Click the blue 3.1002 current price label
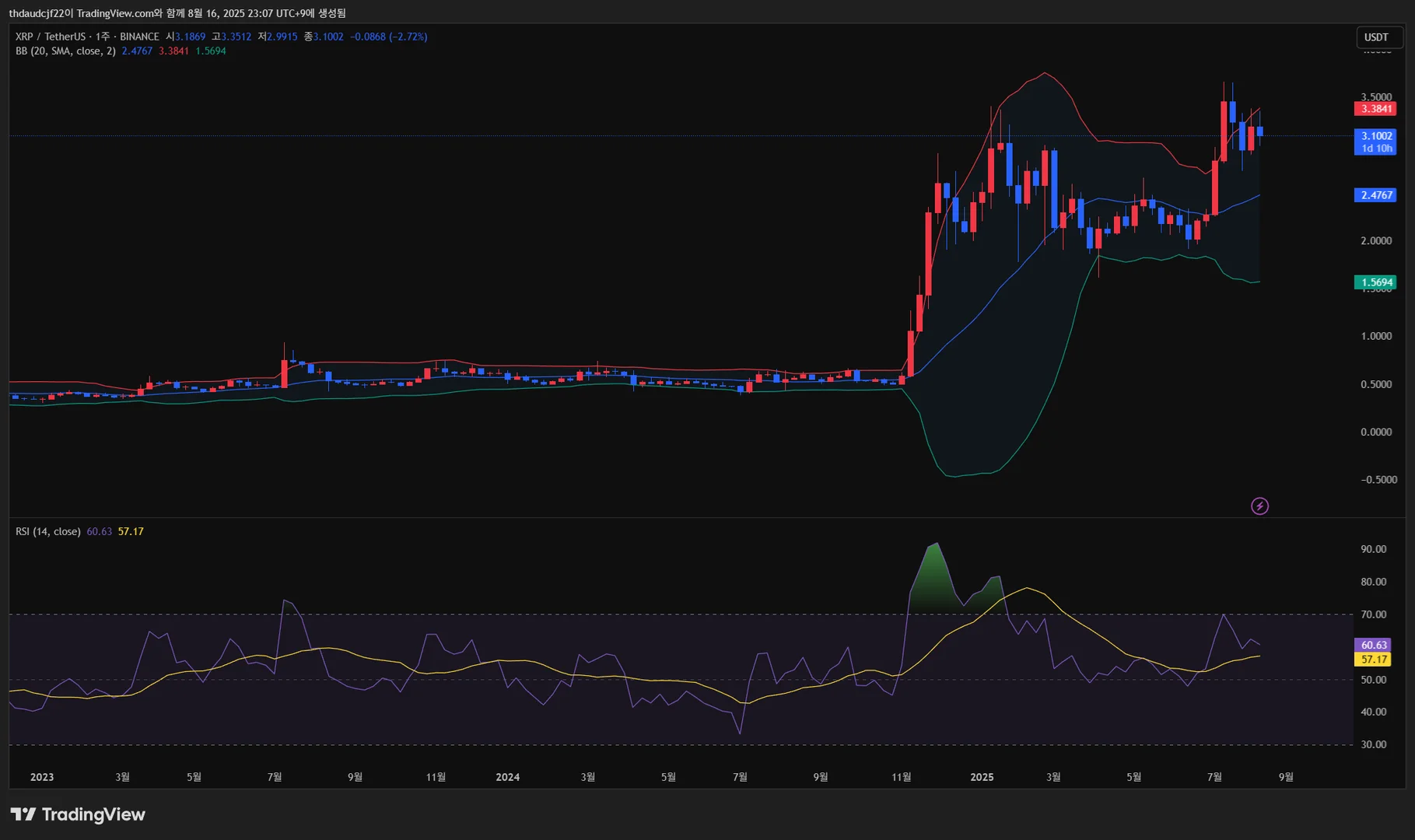Image resolution: width=1415 pixels, height=840 pixels. 1376,136
